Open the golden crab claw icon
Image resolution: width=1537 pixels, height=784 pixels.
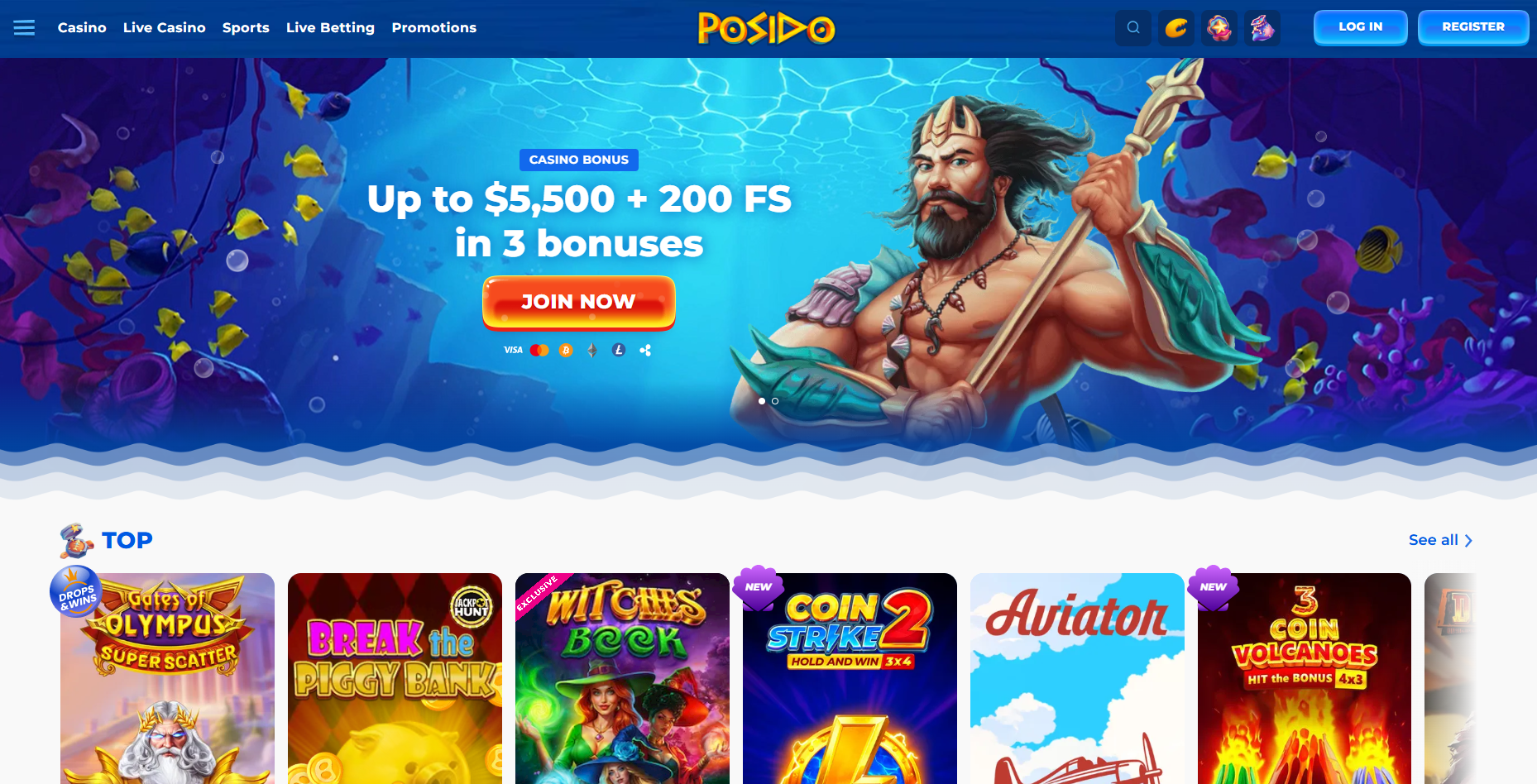pyautogui.click(x=1176, y=28)
